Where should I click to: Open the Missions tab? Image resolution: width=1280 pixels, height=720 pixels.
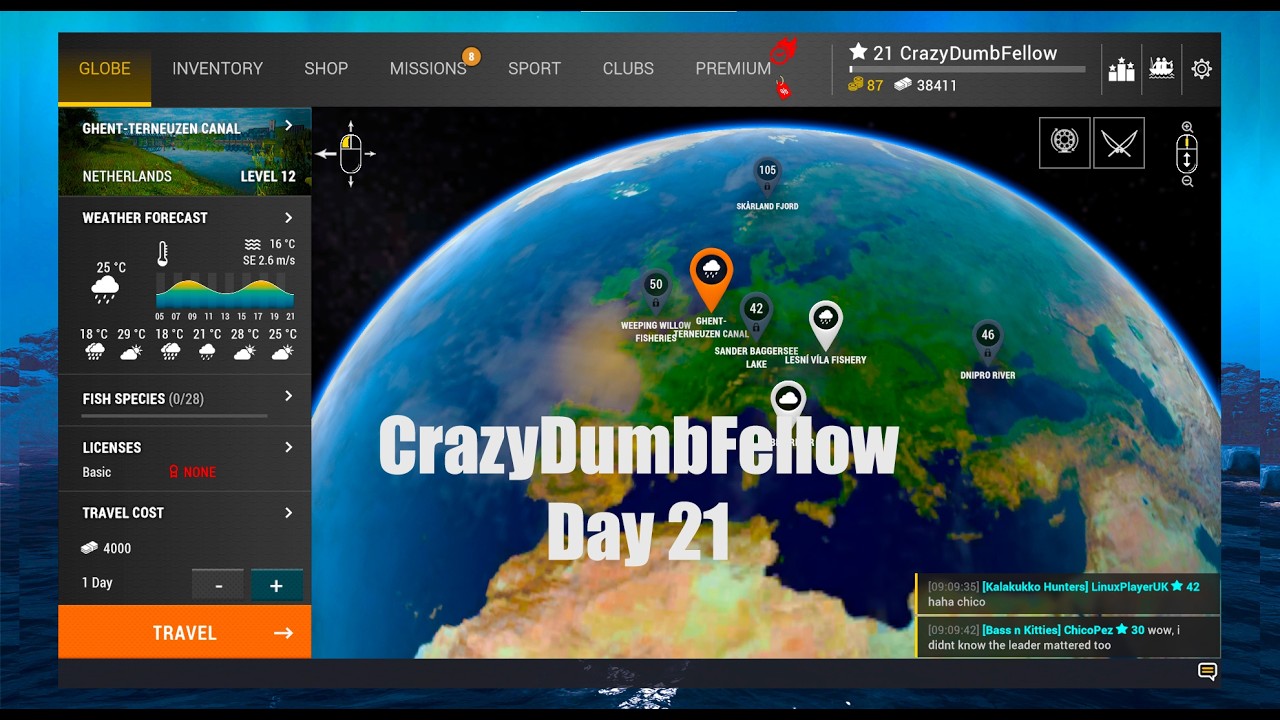coord(428,69)
